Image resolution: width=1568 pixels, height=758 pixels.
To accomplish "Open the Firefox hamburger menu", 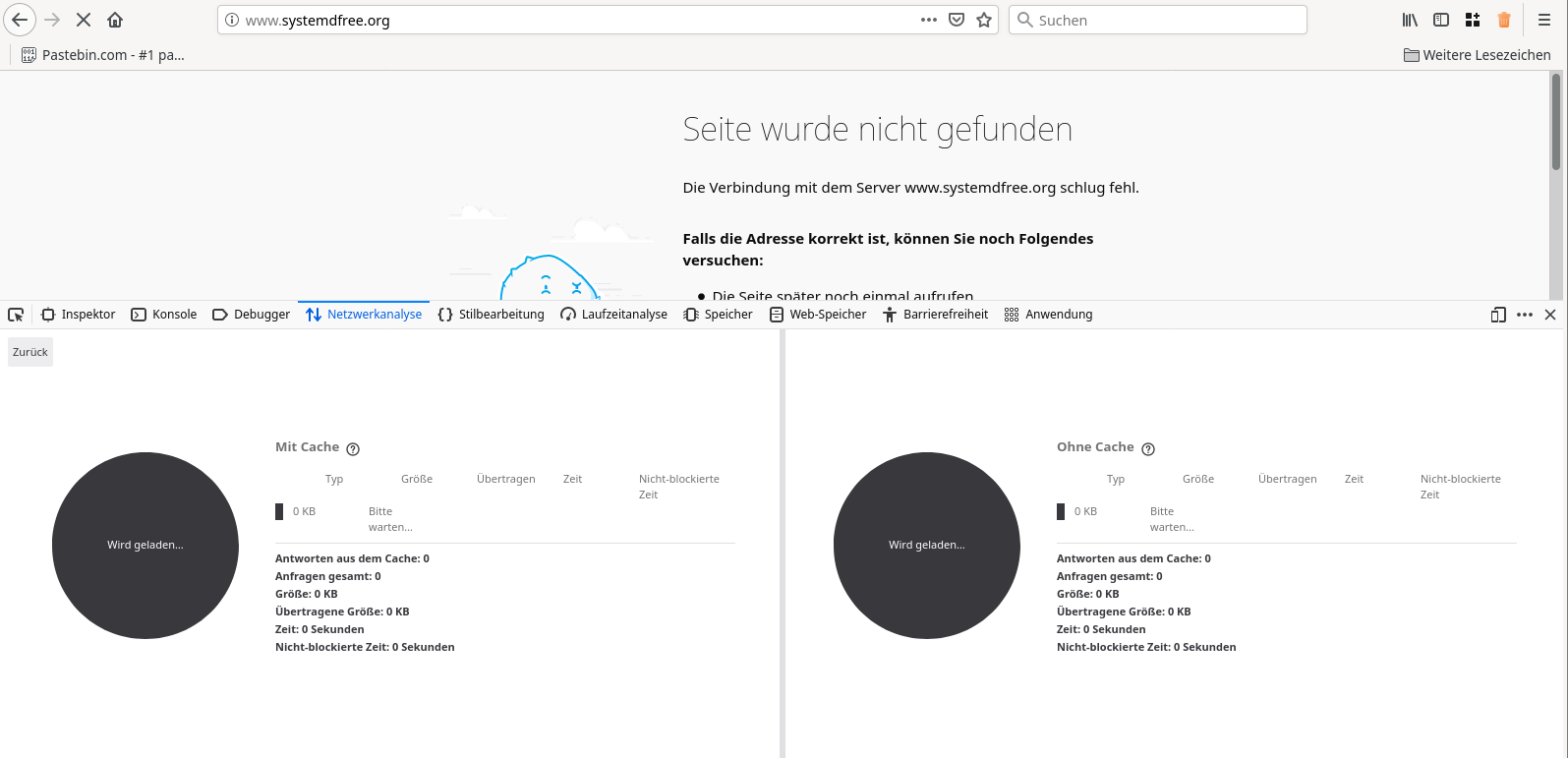I will [1544, 20].
